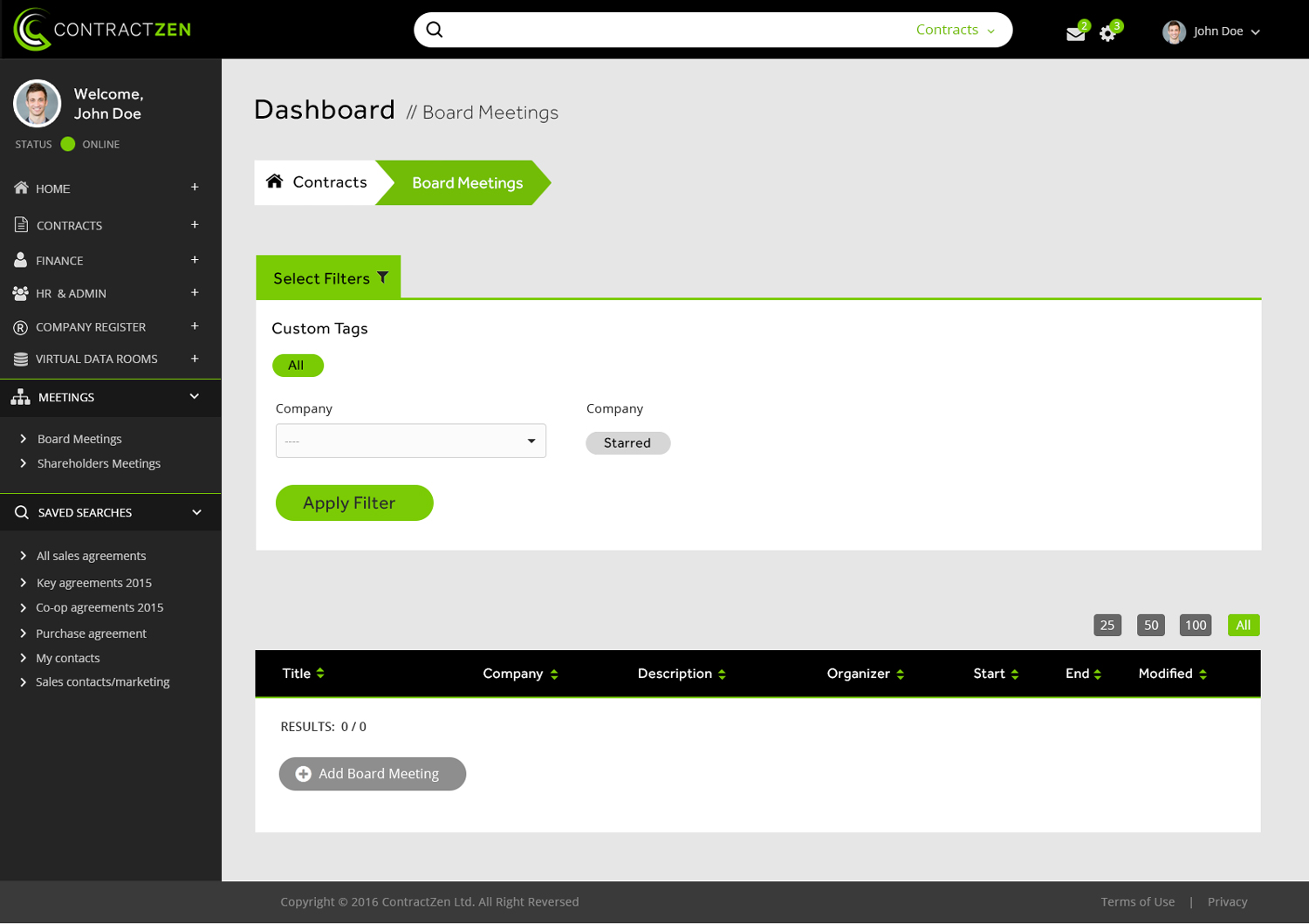Open the Privacy link
1309x924 pixels.
[1227, 902]
